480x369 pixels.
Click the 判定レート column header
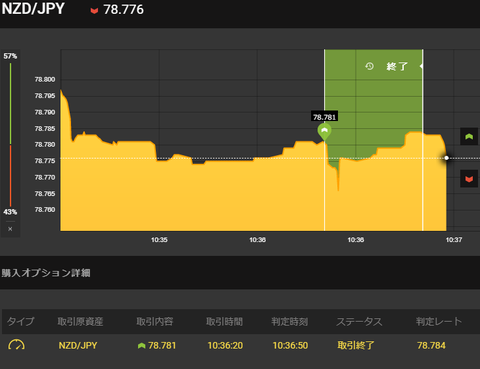(x=439, y=321)
